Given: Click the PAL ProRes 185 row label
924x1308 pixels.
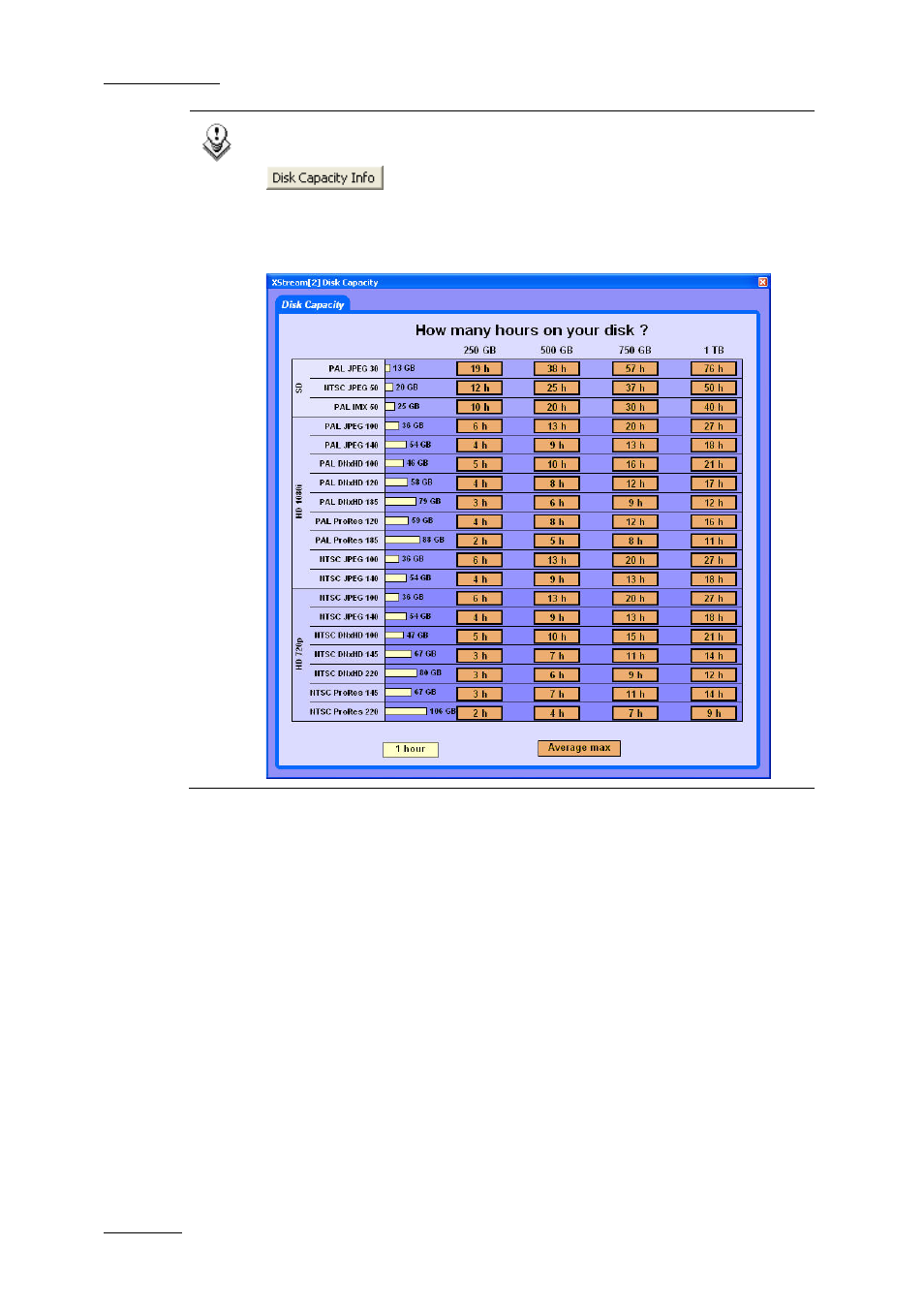Looking at the screenshot, I should click(347, 541).
